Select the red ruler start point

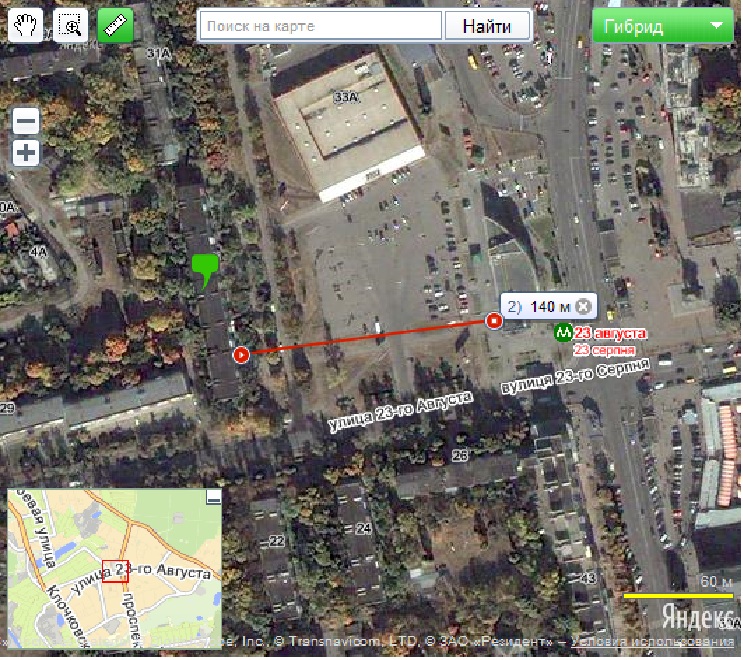coord(241,354)
